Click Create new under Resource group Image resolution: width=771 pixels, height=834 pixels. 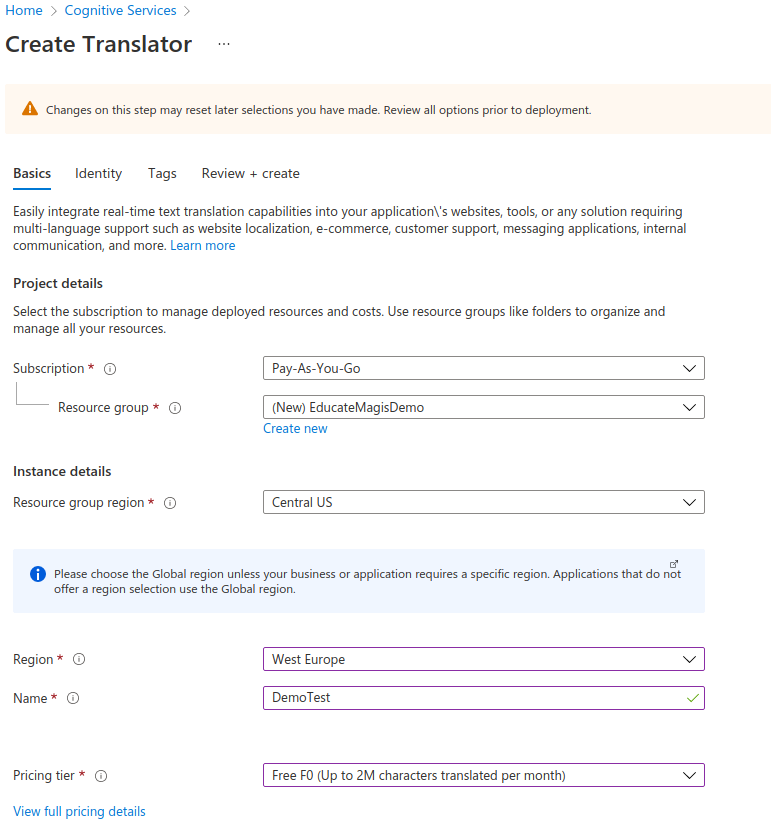tap(295, 428)
